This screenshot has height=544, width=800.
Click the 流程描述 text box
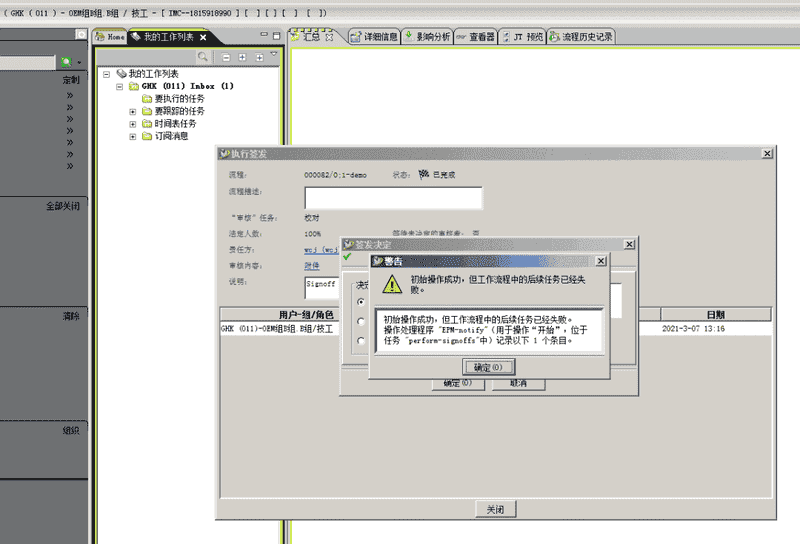(x=393, y=198)
